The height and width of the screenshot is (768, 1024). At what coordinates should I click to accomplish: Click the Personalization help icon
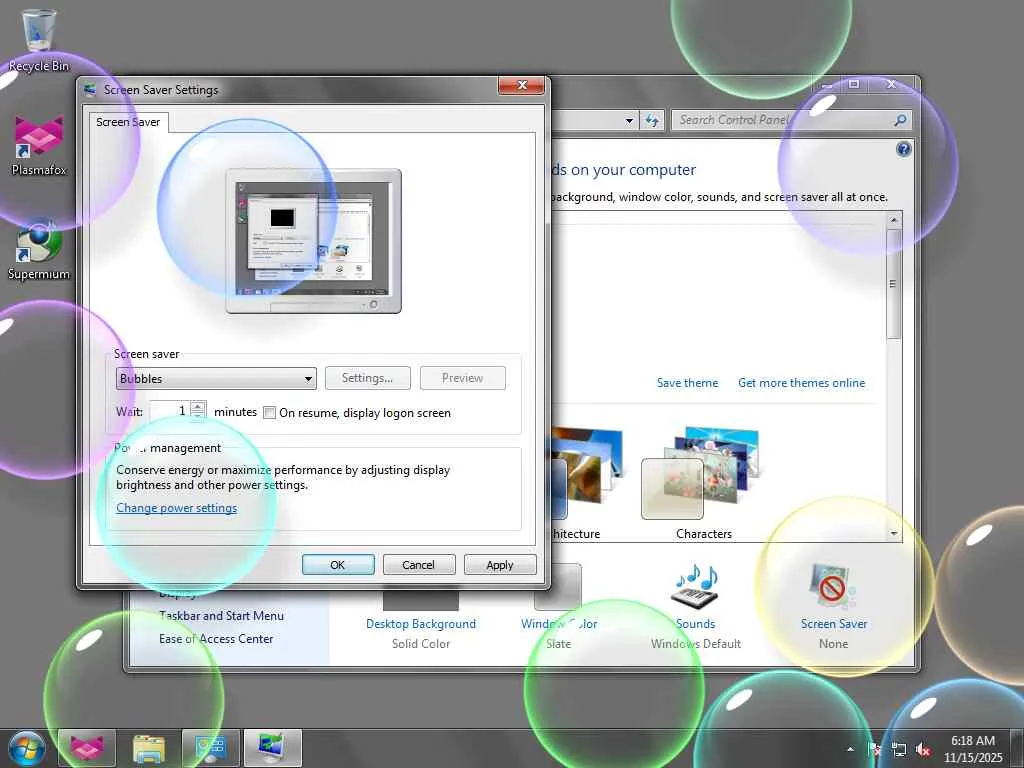(903, 150)
